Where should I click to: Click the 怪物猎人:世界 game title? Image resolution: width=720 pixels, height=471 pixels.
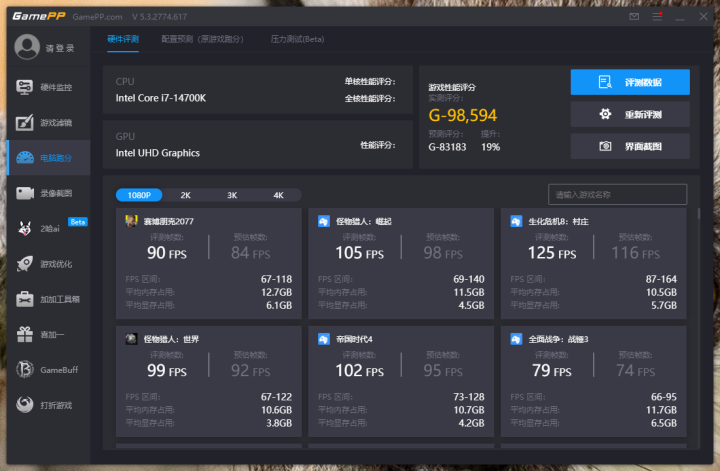[x=171, y=339]
